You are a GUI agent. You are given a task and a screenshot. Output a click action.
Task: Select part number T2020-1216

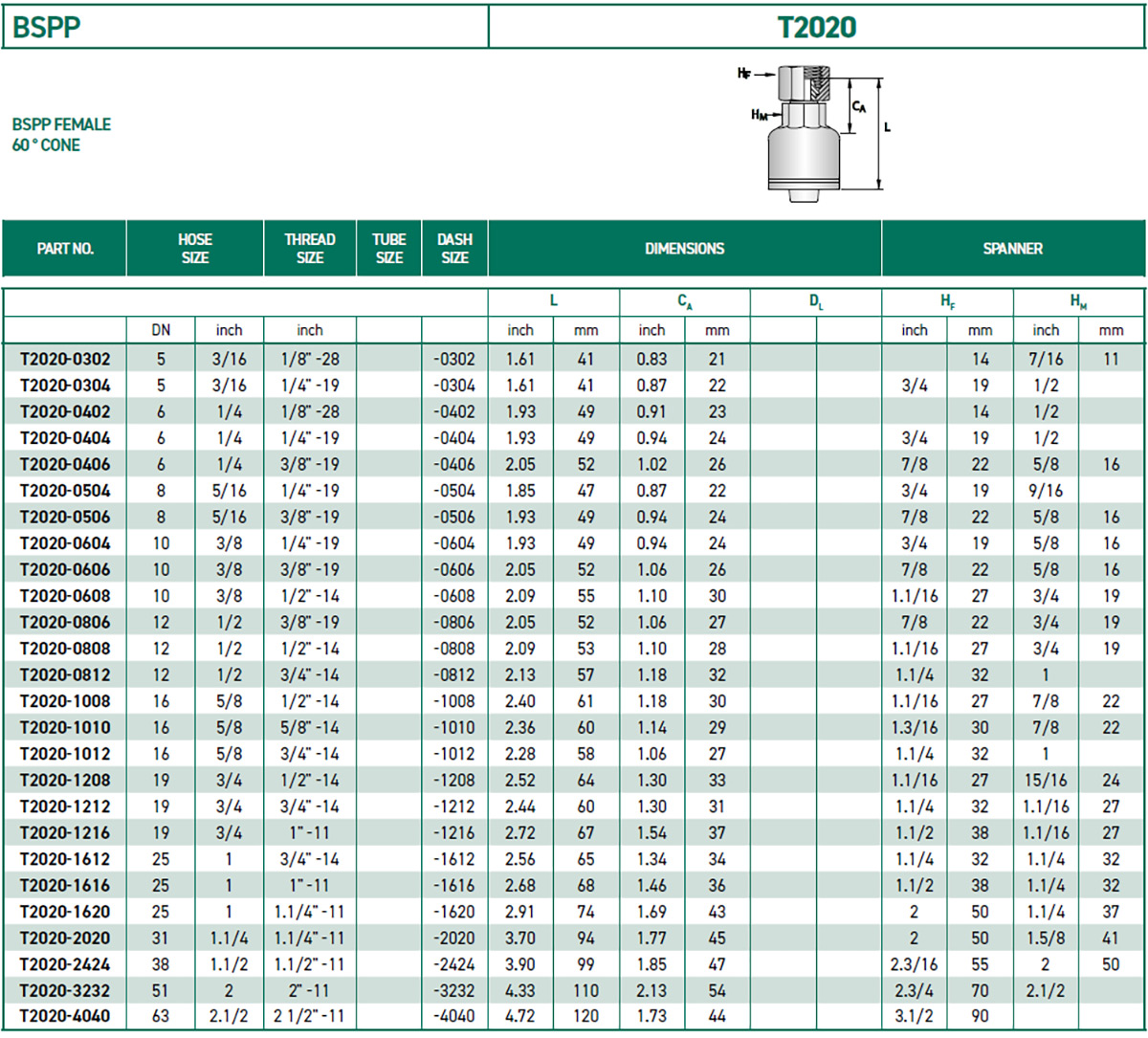pos(65,833)
